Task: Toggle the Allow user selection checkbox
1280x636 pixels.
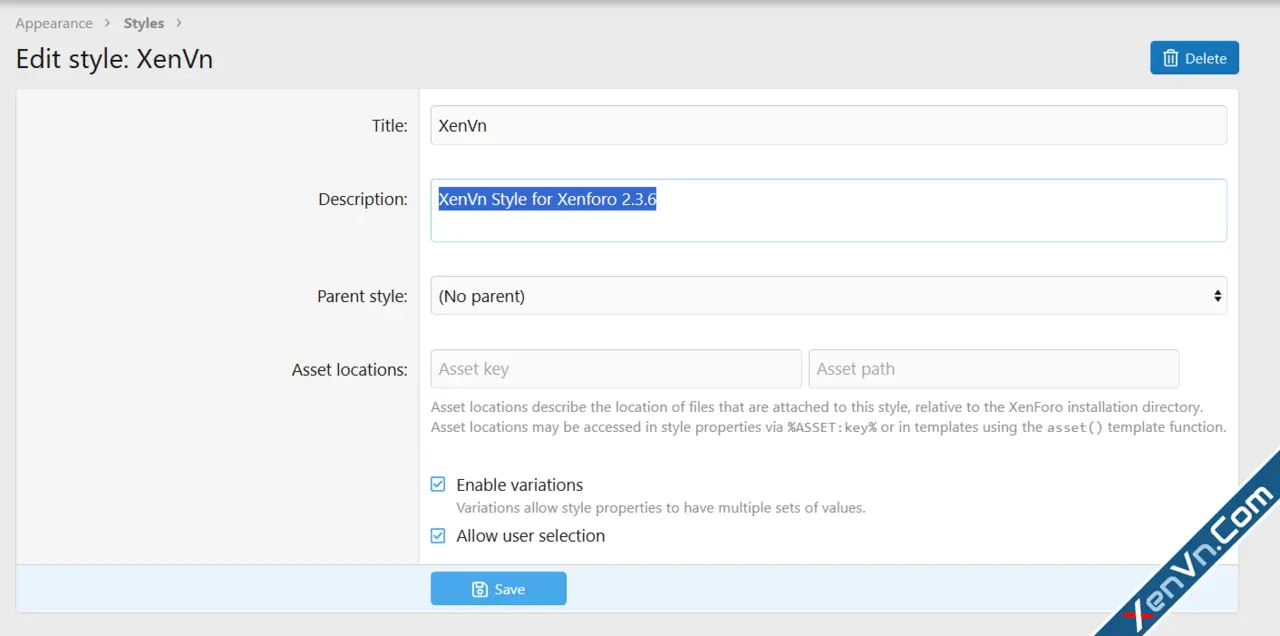Action: 438,535
